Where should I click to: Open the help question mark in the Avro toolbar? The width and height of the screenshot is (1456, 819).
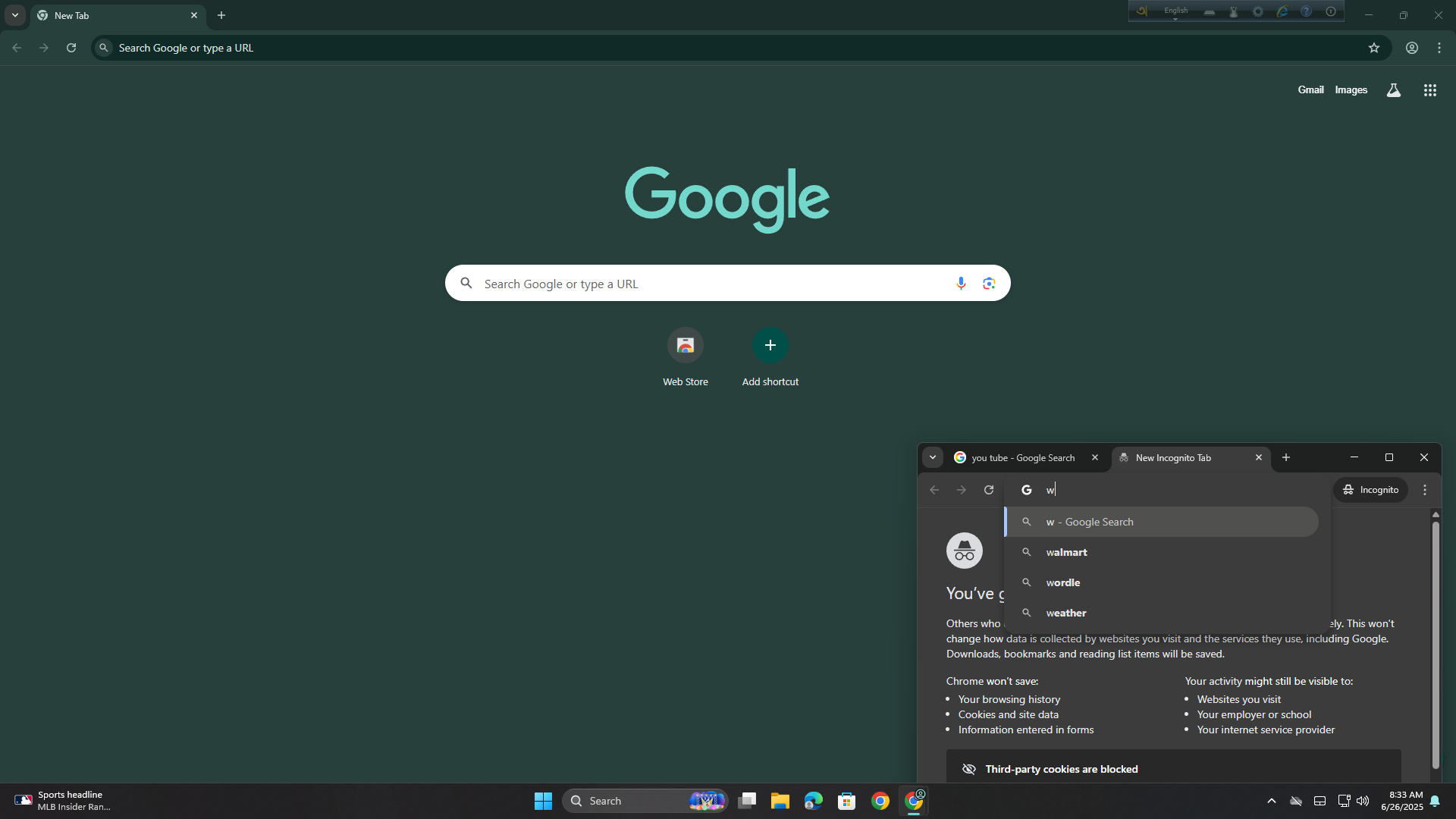click(1306, 11)
